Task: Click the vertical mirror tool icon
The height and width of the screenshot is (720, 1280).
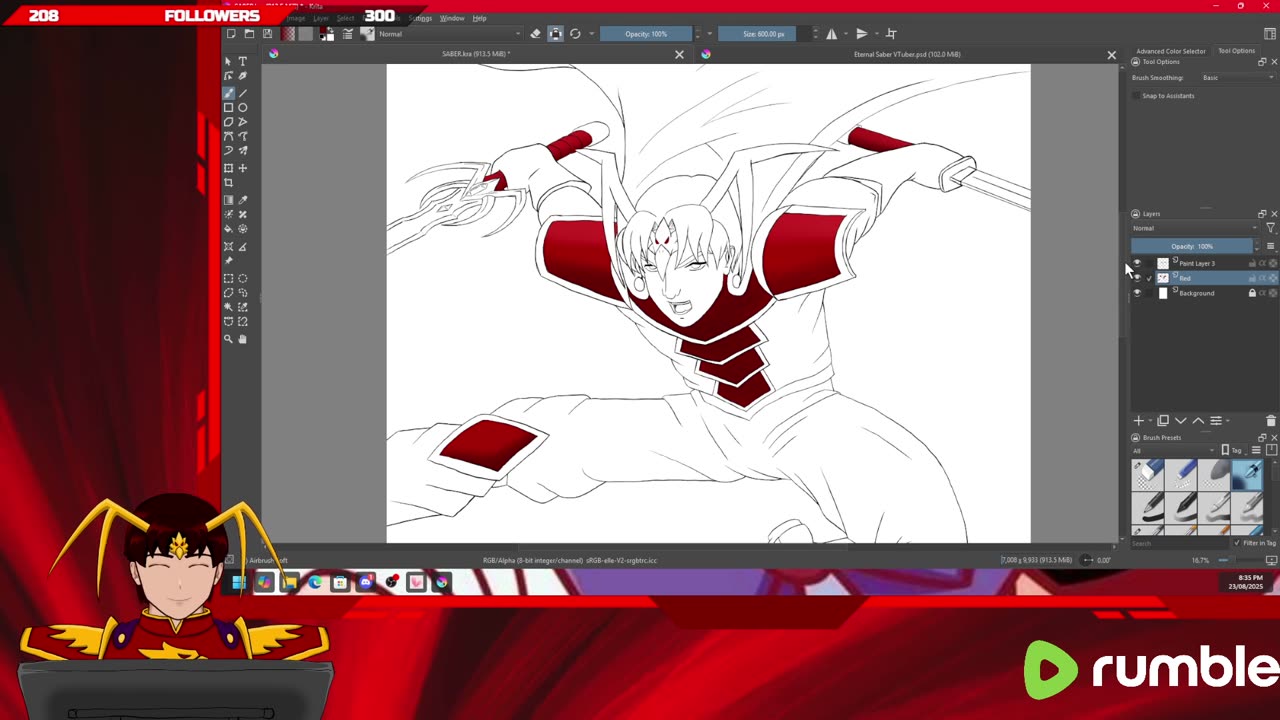Action: (862, 34)
